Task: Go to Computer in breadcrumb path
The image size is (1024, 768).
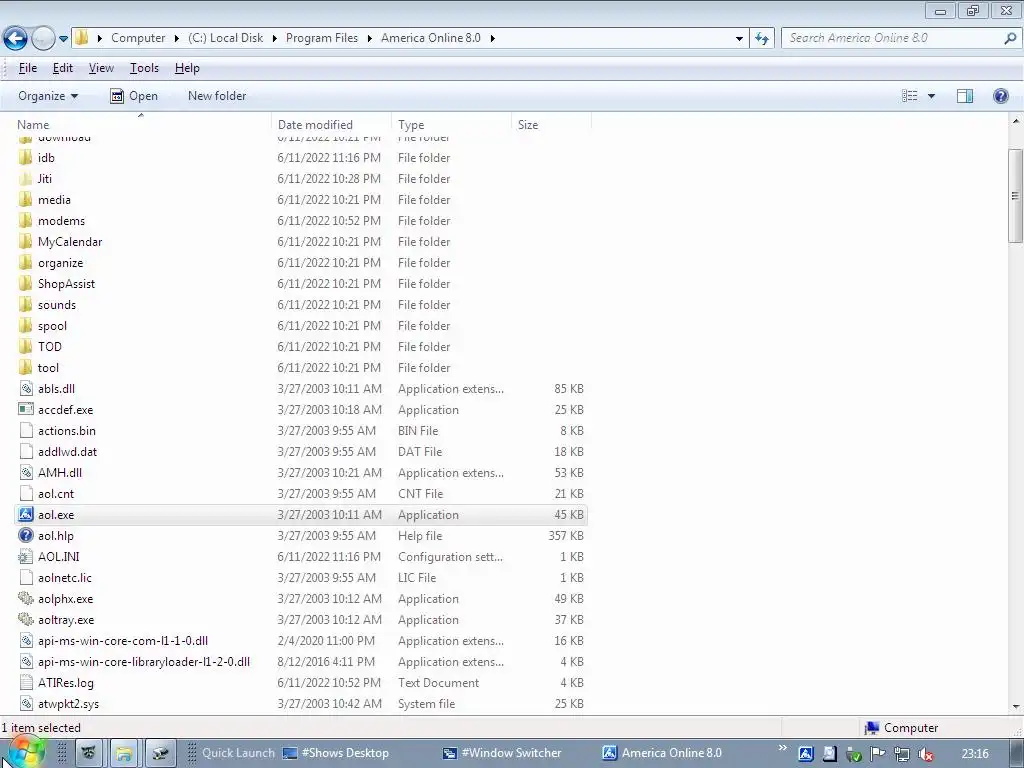Action: pos(138,38)
